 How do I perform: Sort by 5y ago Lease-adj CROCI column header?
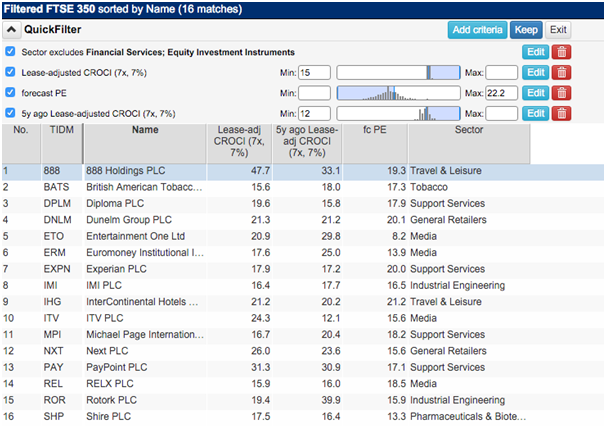pyautogui.click(x=307, y=143)
